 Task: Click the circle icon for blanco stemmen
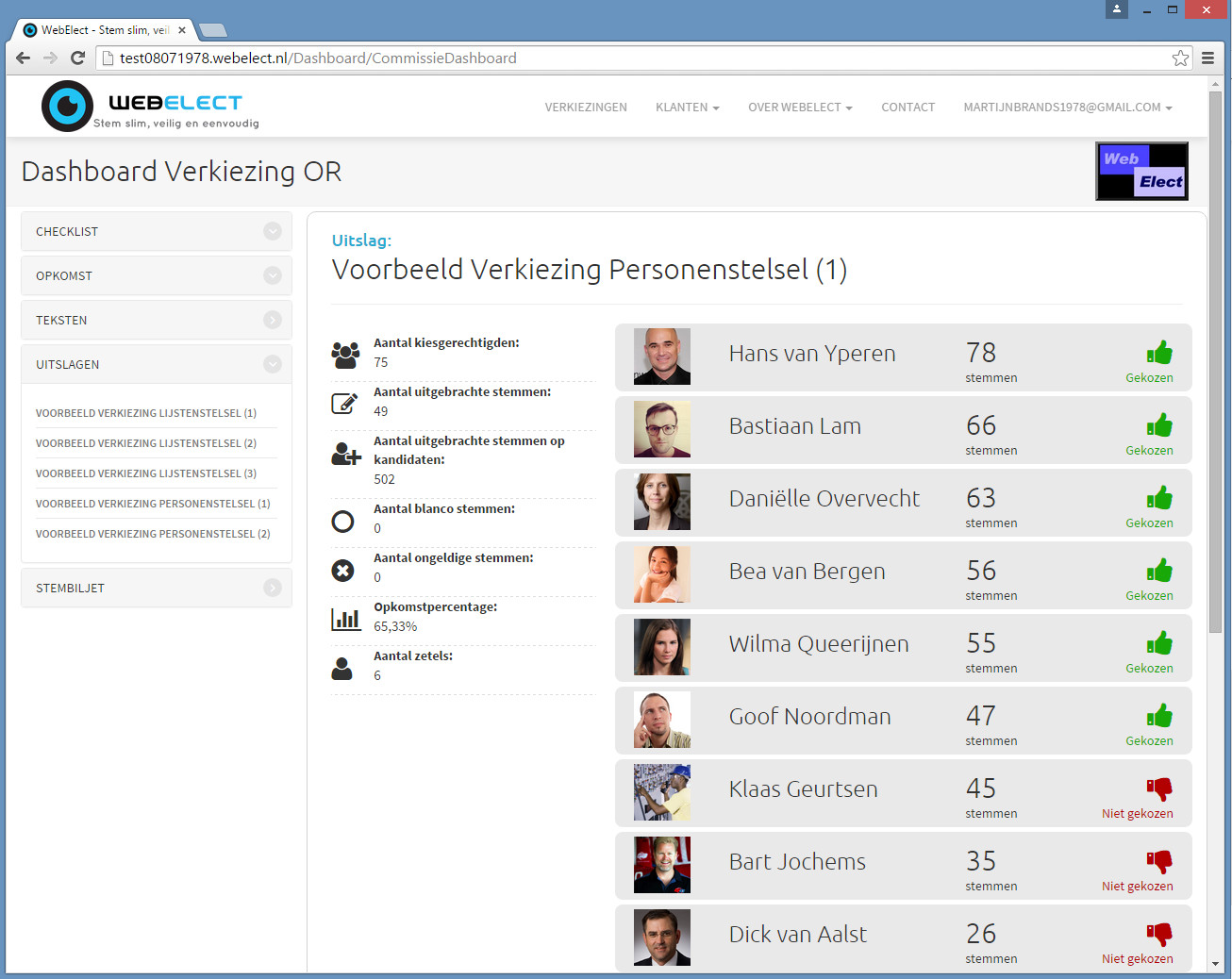(343, 521)
